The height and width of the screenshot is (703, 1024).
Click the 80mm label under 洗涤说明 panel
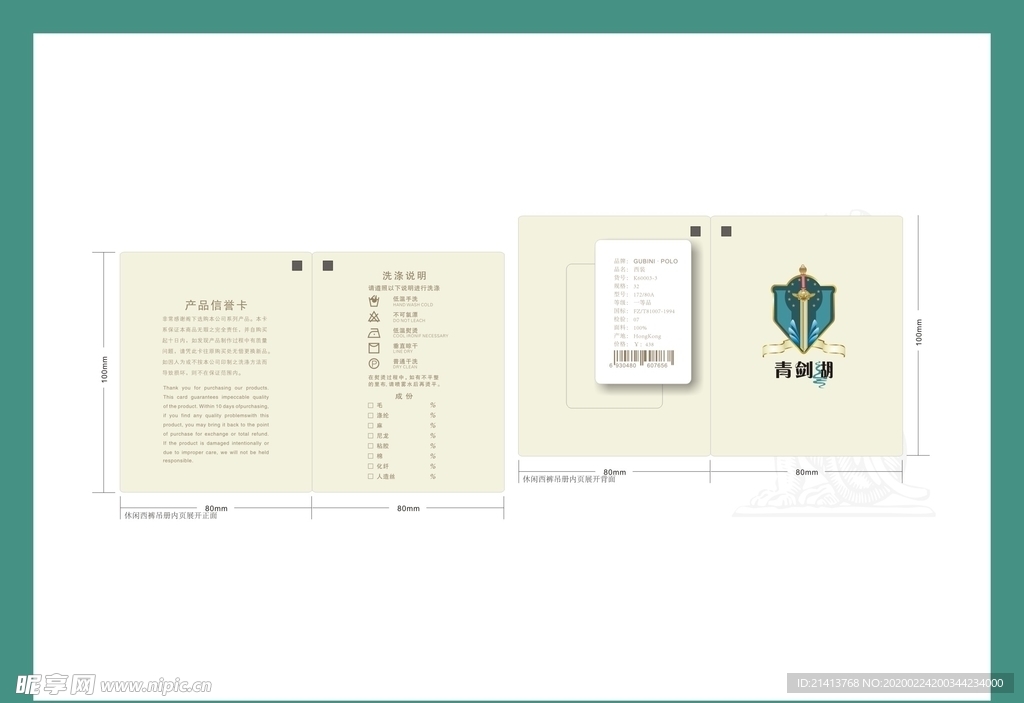coord(408,508)
